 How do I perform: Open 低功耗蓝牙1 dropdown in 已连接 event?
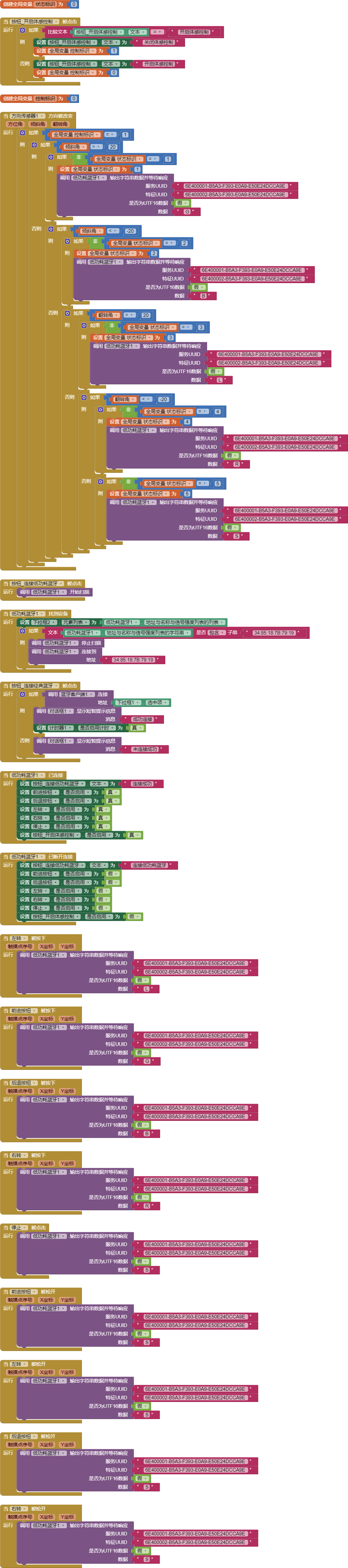tap(27, 775)
